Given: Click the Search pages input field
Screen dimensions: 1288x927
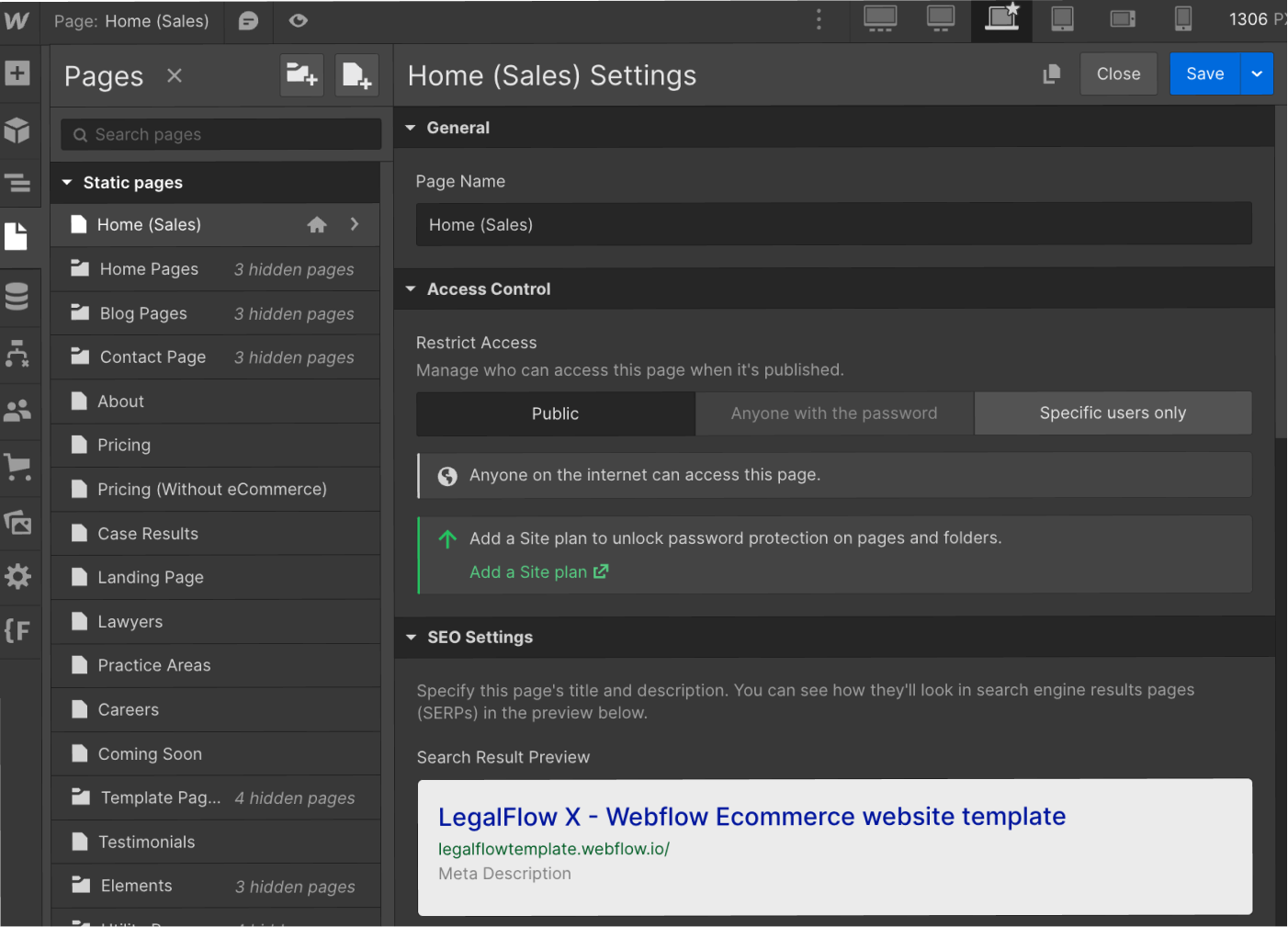Looking at the screenshot, I should [220, 134].
